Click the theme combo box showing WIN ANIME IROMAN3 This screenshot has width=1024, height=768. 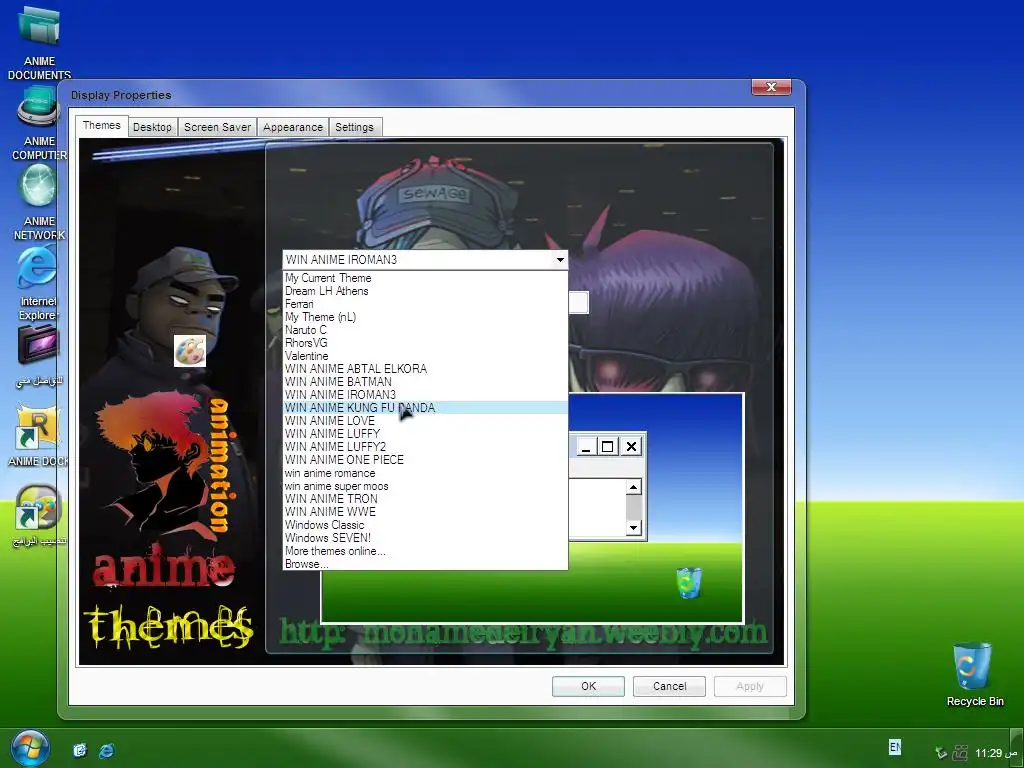coord(425,260)
